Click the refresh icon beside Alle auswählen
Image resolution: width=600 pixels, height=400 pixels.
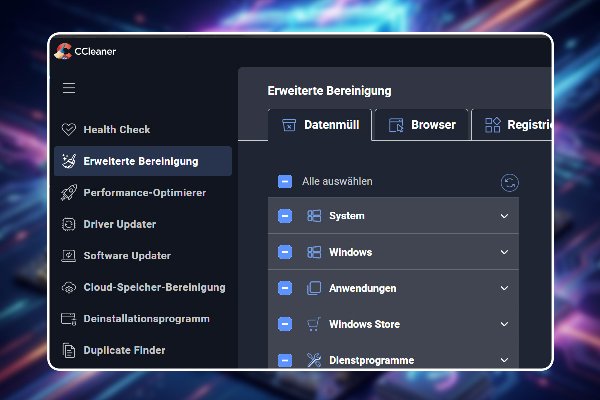click(x=510, y=183)
